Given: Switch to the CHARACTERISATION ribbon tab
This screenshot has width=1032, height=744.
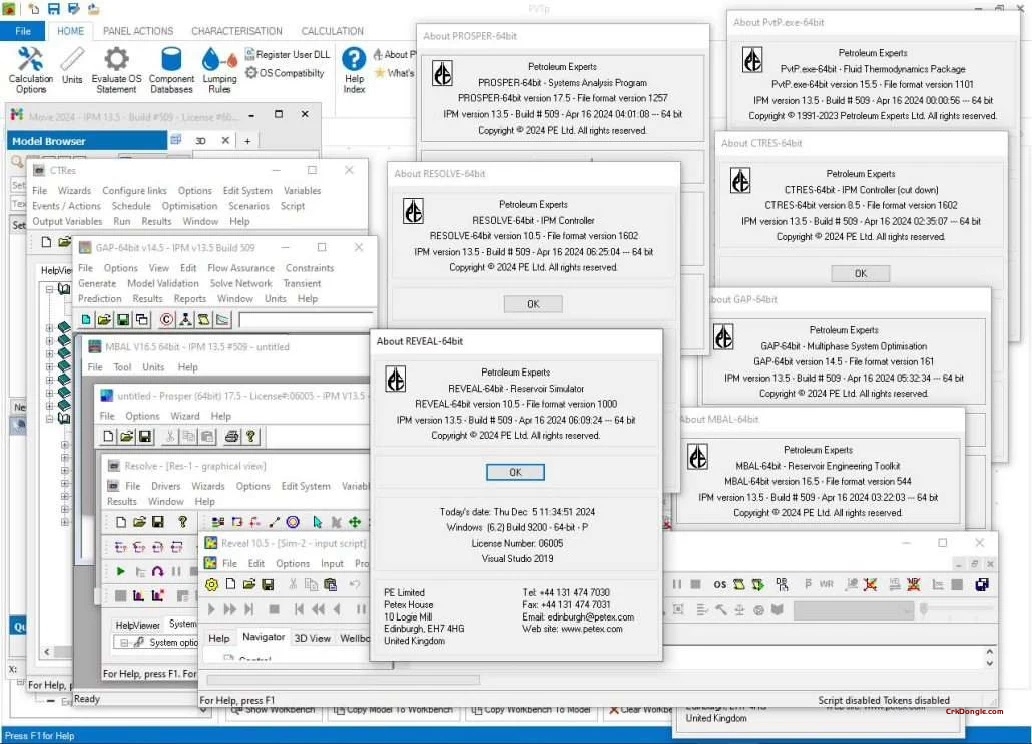Looking at the screenshot, I should click(236, 30).
